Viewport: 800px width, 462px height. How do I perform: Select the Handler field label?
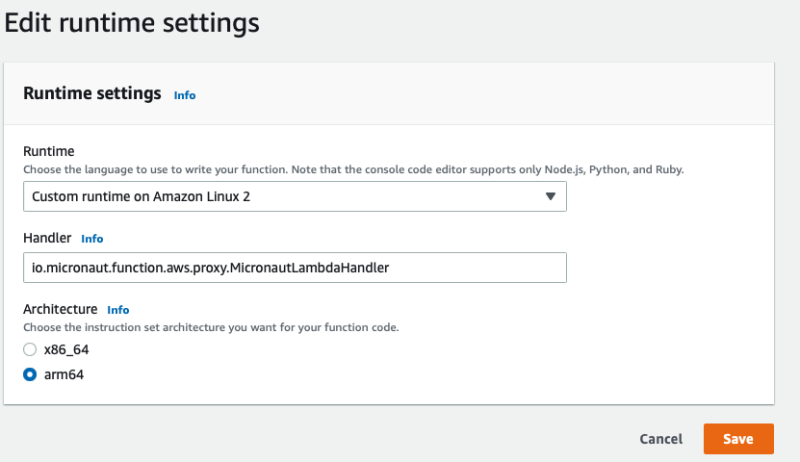point(47,238)
